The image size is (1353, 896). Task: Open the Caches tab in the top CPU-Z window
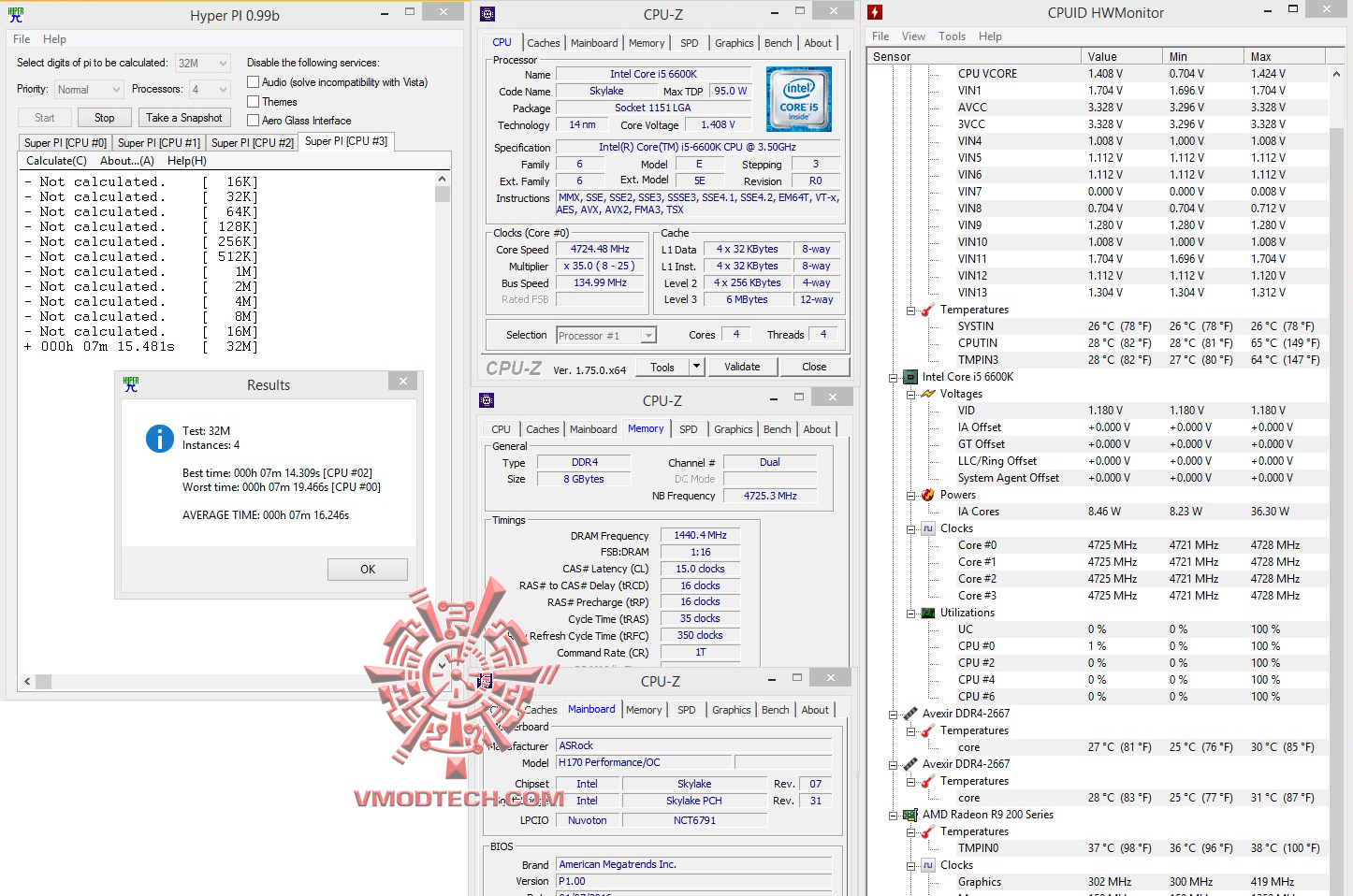point(543,43)
